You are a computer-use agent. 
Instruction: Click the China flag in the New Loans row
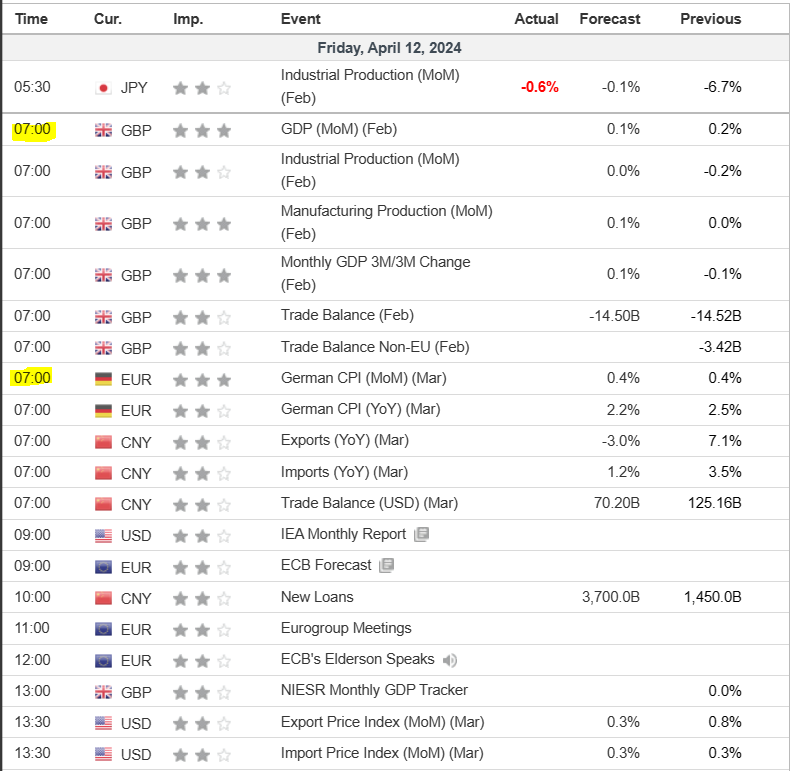(x=103, y=597)
